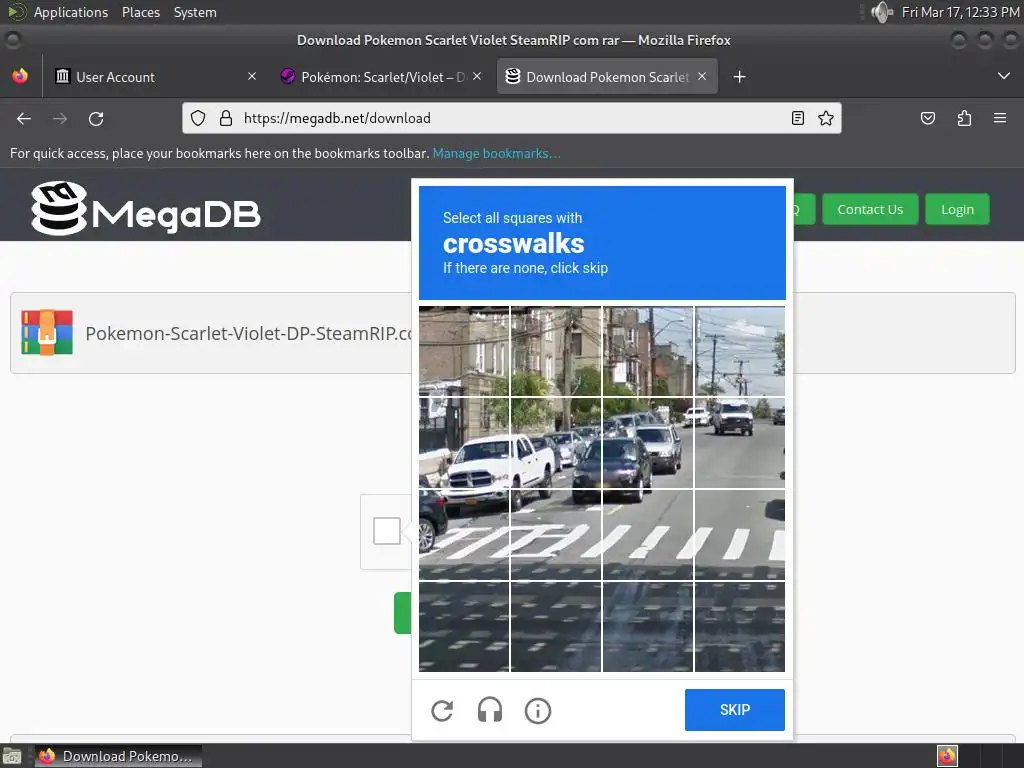Tick the captcha checkbox behind the challenge
This screenshot has width=1024, height=768.
[x=387, y=531]
